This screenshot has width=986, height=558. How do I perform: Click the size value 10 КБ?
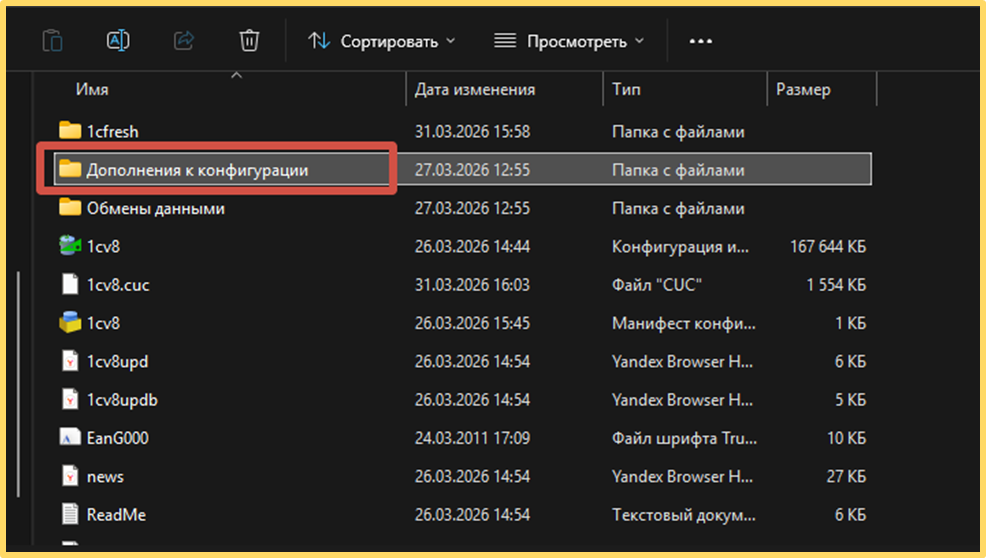846,438
